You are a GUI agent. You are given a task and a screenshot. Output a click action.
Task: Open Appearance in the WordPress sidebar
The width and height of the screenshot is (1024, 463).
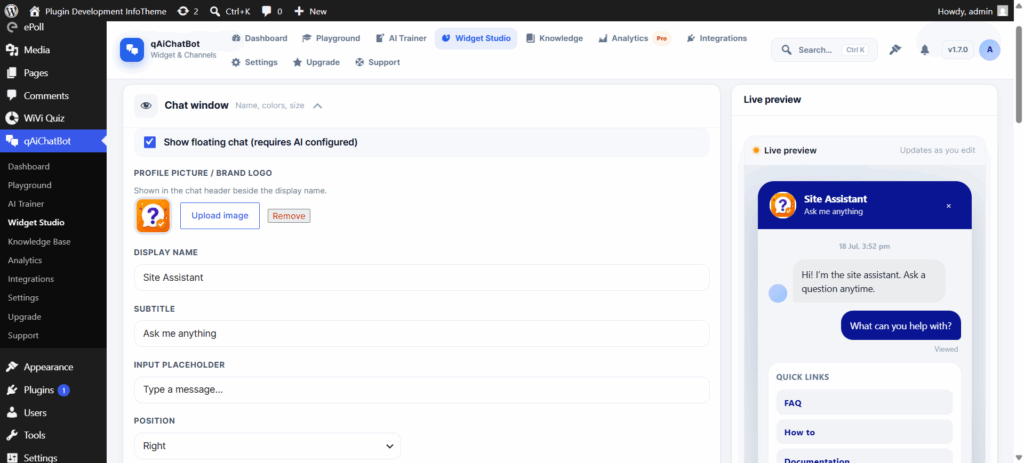pos(48,367)
